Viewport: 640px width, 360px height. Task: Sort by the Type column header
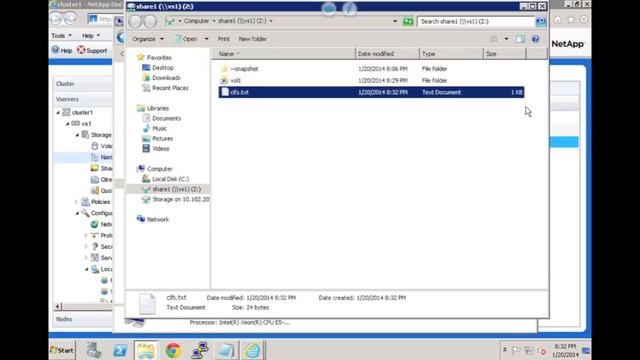tap(451, 53)
